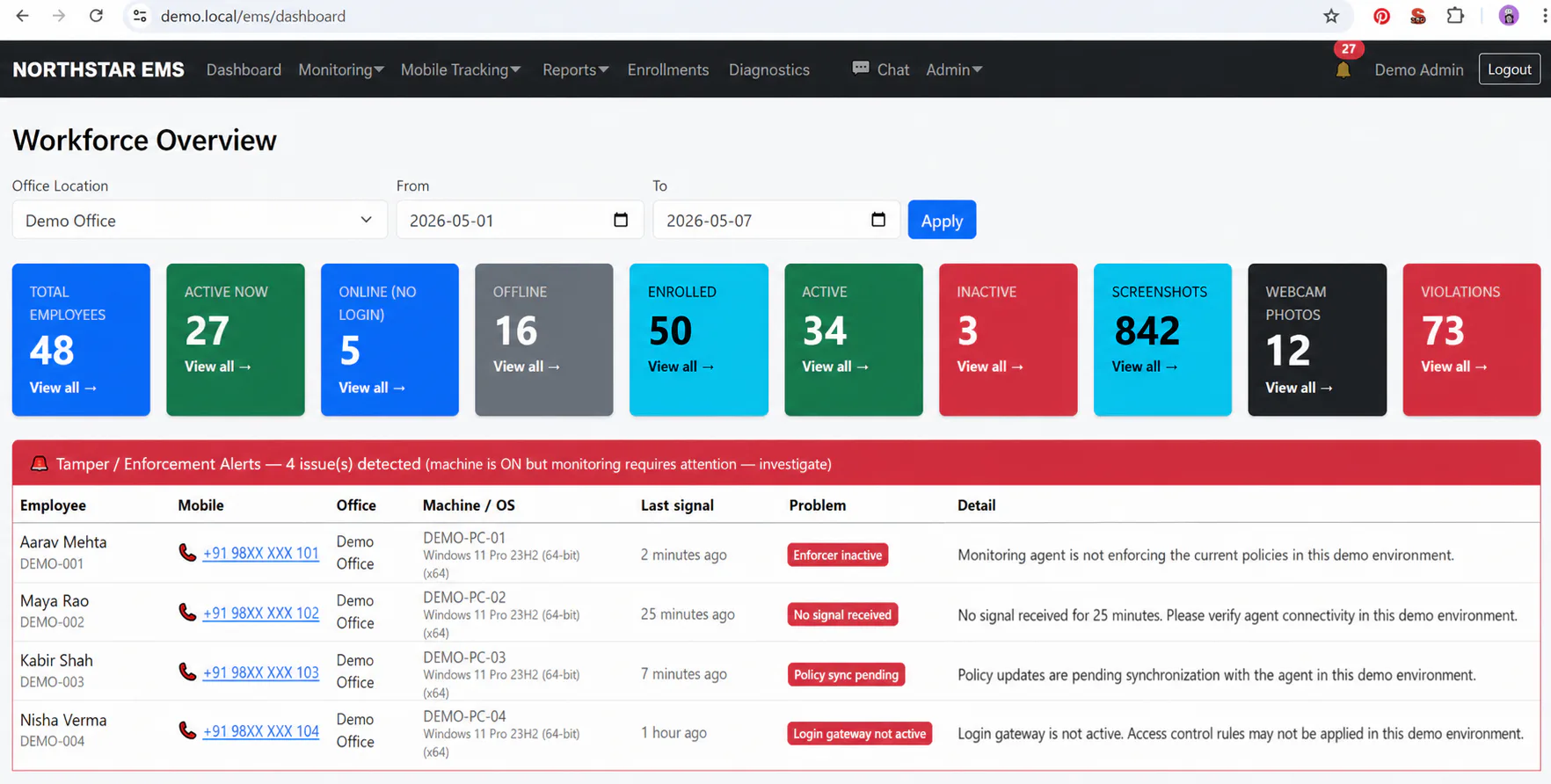Click the site info icon in address bar

[x=140, y=16]
